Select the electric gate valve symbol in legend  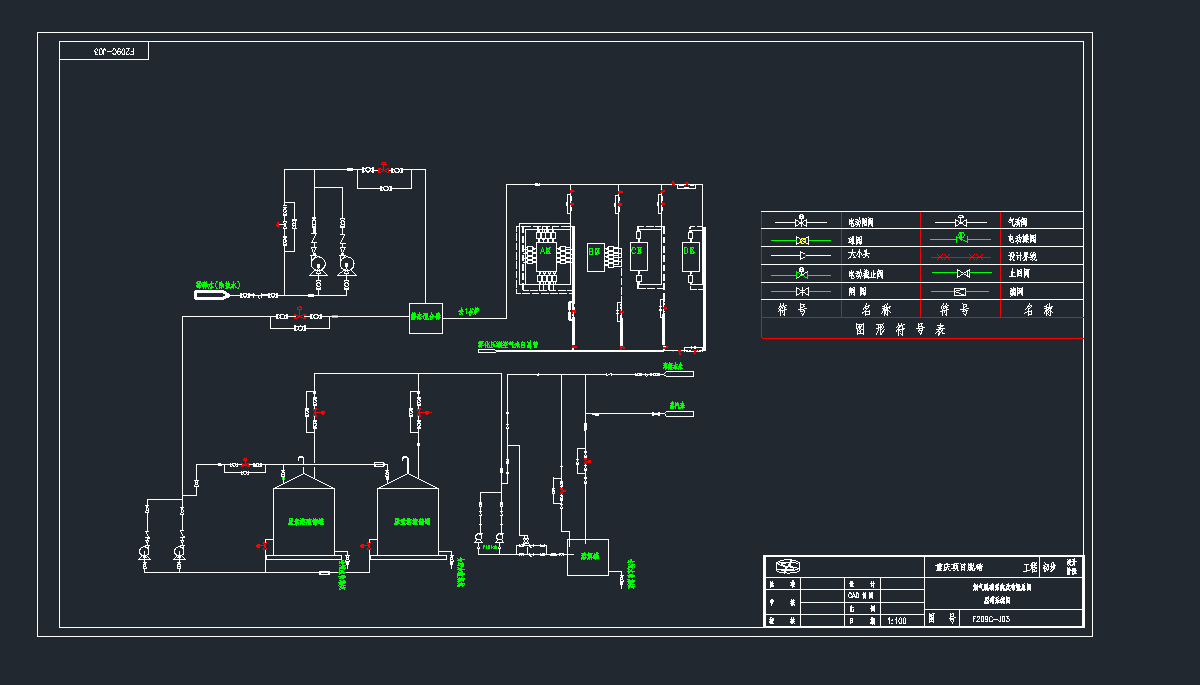[800, 221]
